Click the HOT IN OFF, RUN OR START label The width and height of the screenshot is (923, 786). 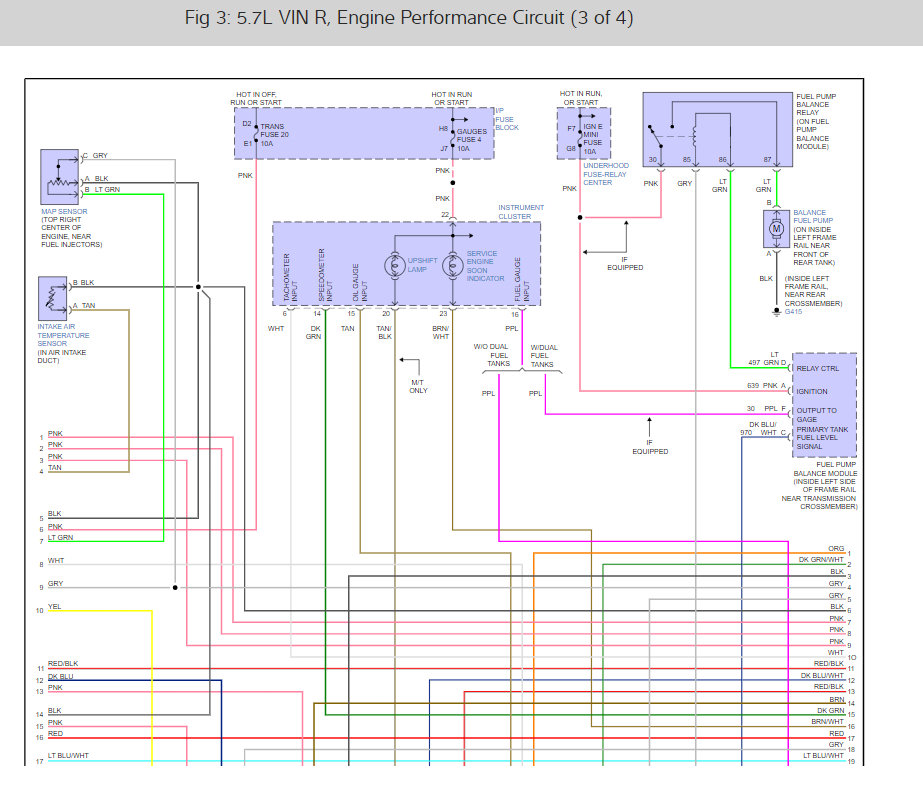(x=256, y=98)
